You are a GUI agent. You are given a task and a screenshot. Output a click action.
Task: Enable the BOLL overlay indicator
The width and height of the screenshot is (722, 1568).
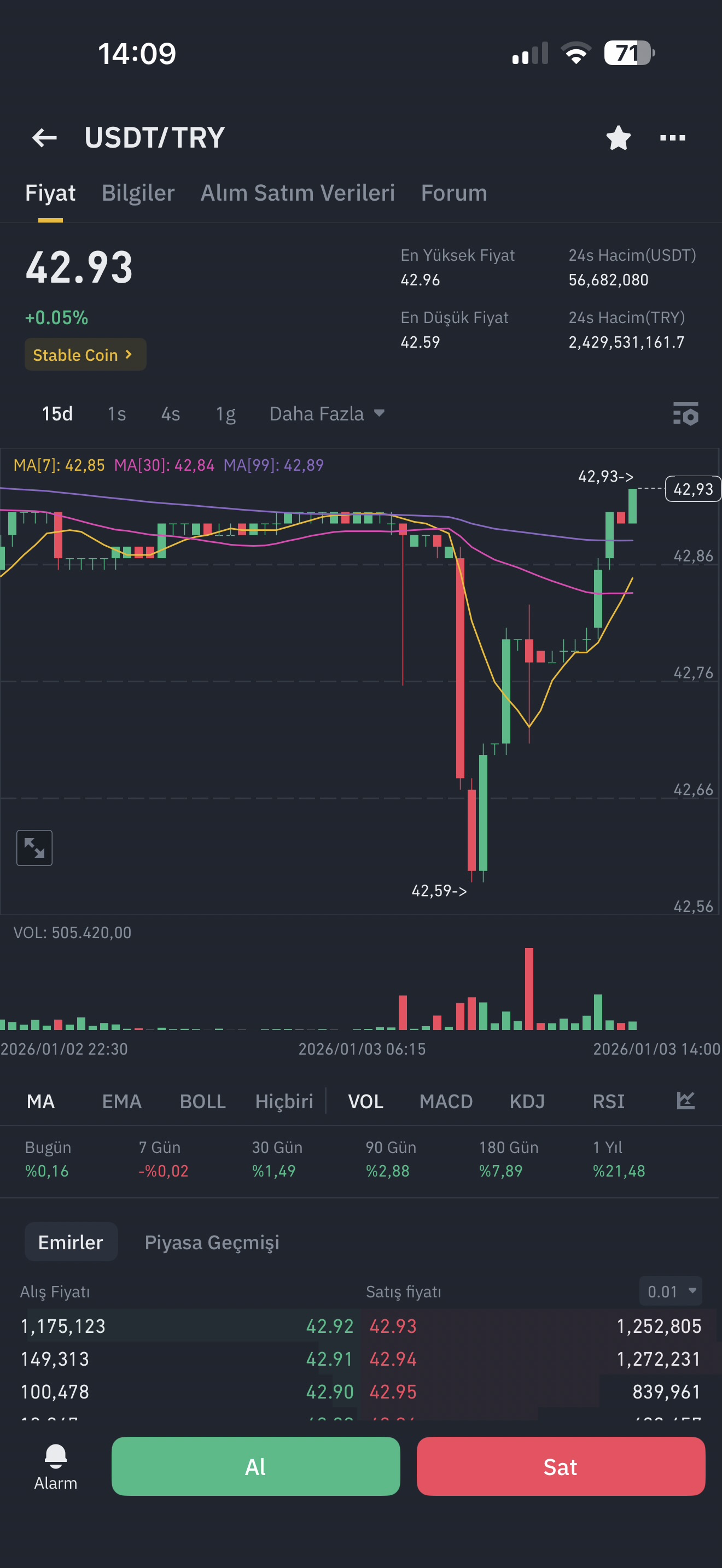[x=203, y=1101]
